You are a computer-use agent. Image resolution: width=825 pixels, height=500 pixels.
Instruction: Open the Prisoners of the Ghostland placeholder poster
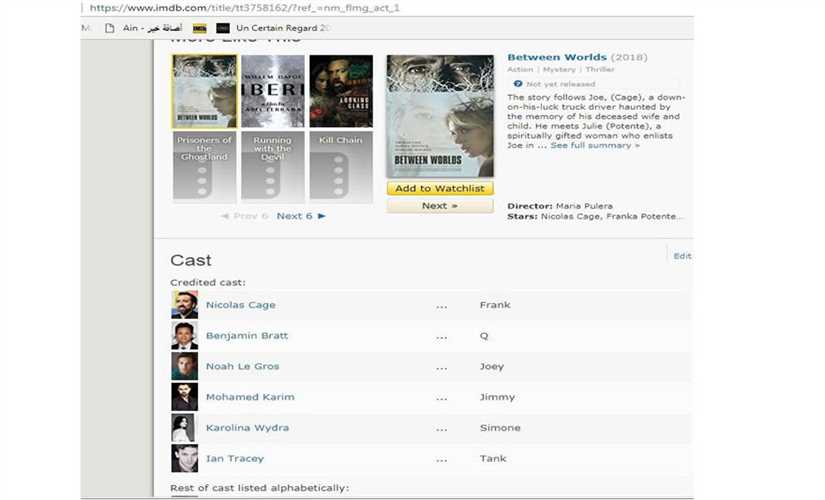204,167
